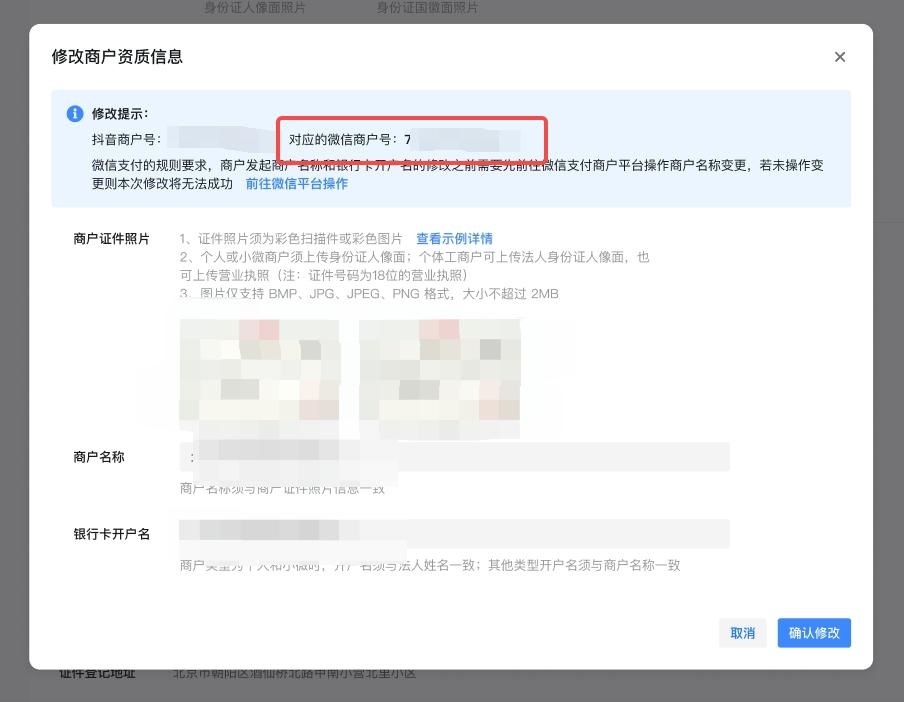This screenshot has width=904, height=702.
Task: Click the 对应的微信商户号 label
Action: pos(343,139)
